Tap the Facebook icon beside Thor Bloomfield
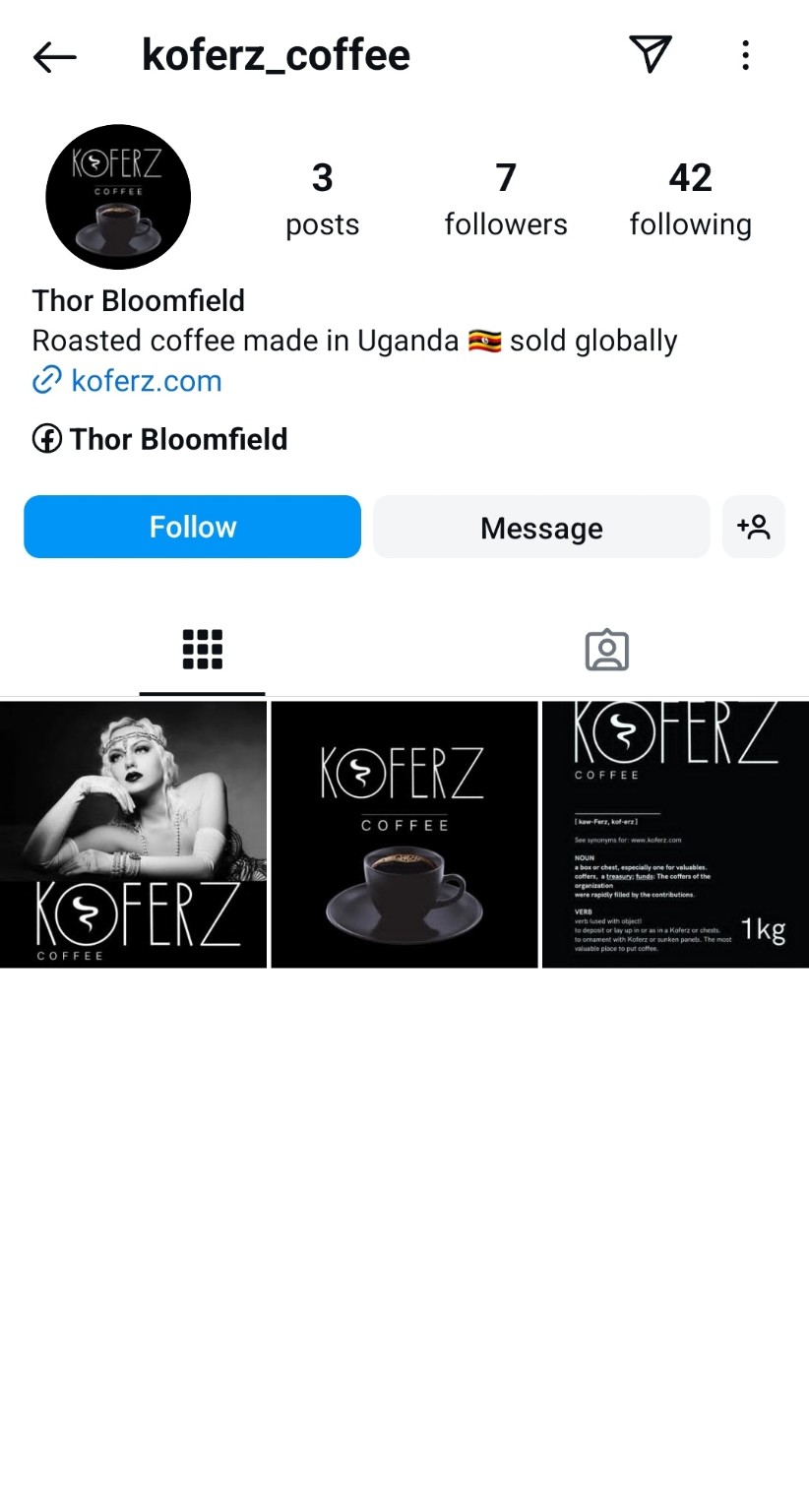This screenshot has width=809, height=1512. click(x=47, y=439)
